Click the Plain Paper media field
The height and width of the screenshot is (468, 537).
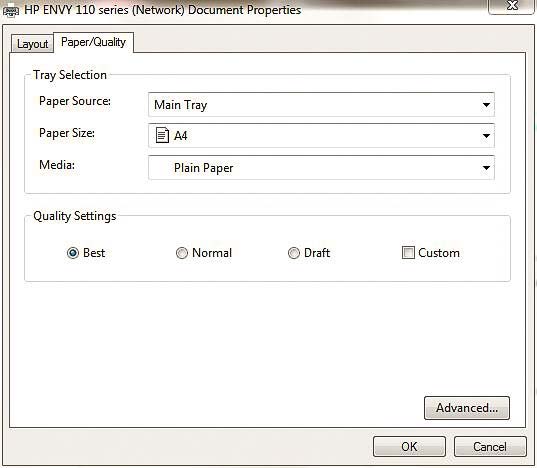point(321,167)
